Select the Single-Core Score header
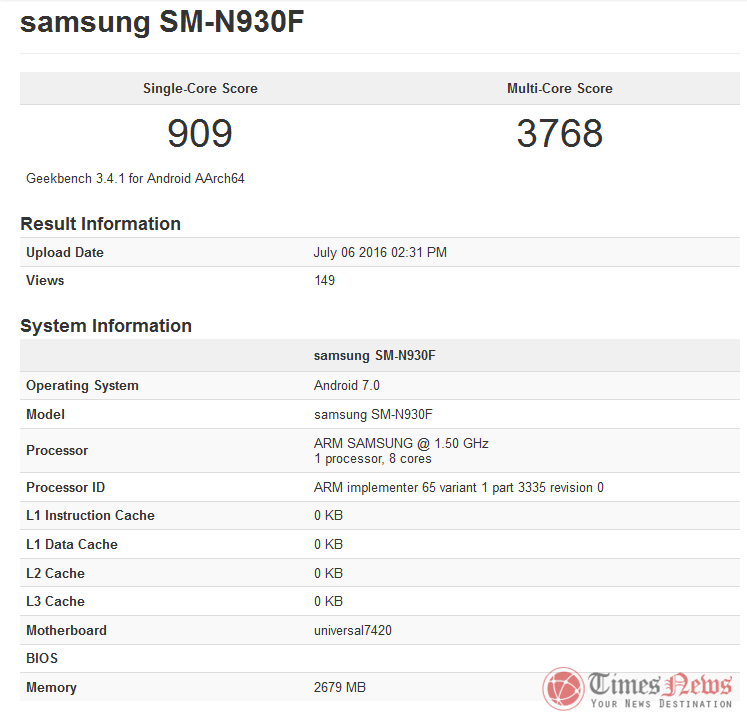 pyautogui.click(x=200, y=89)
